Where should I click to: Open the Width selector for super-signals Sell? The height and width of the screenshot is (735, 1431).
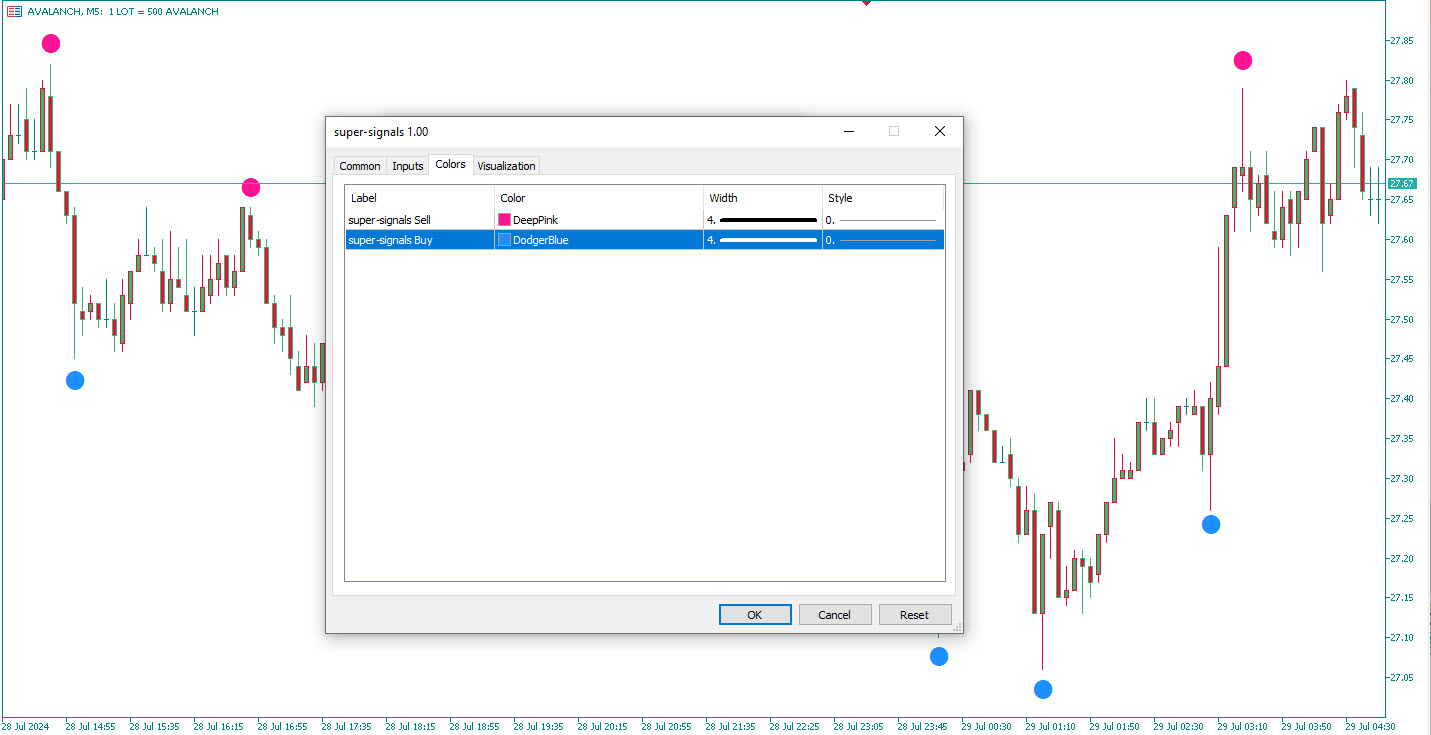click(762, 220)
